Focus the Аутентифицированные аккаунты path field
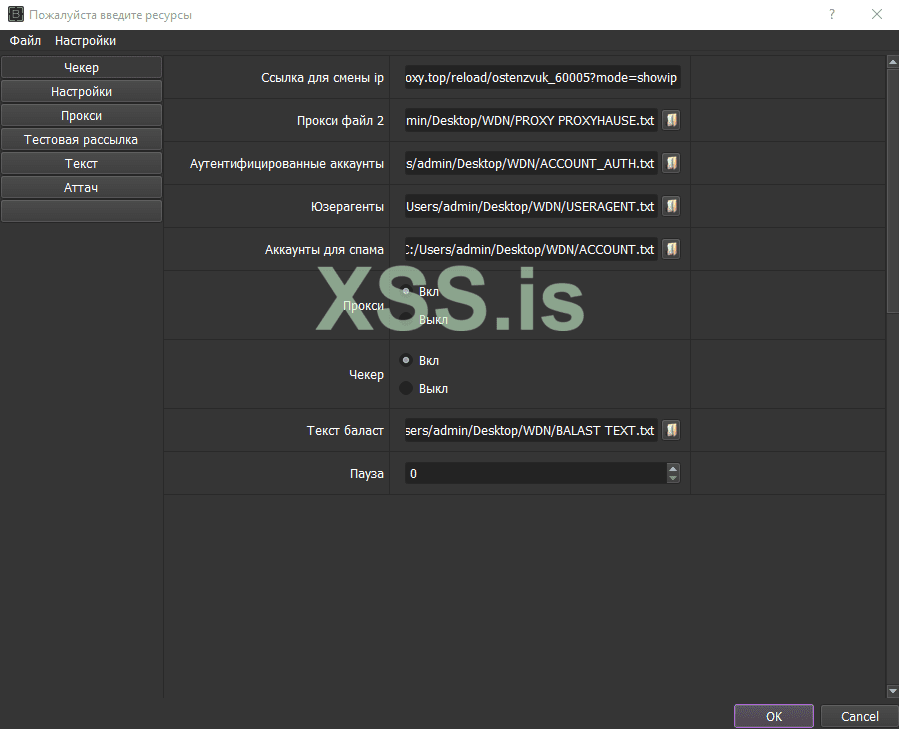 pyautogui.click(x=531, y=163)
